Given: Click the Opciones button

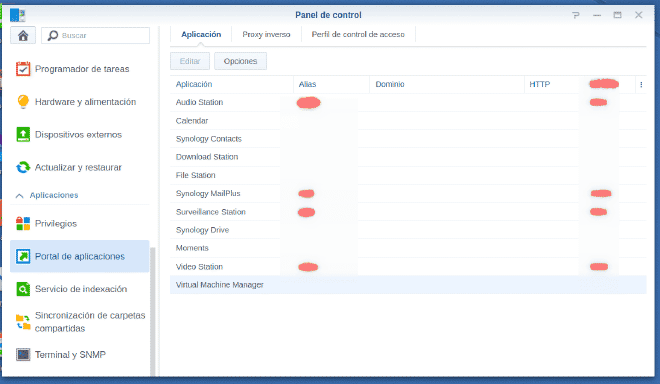Looking at the screenshot, I should point(240,61).
